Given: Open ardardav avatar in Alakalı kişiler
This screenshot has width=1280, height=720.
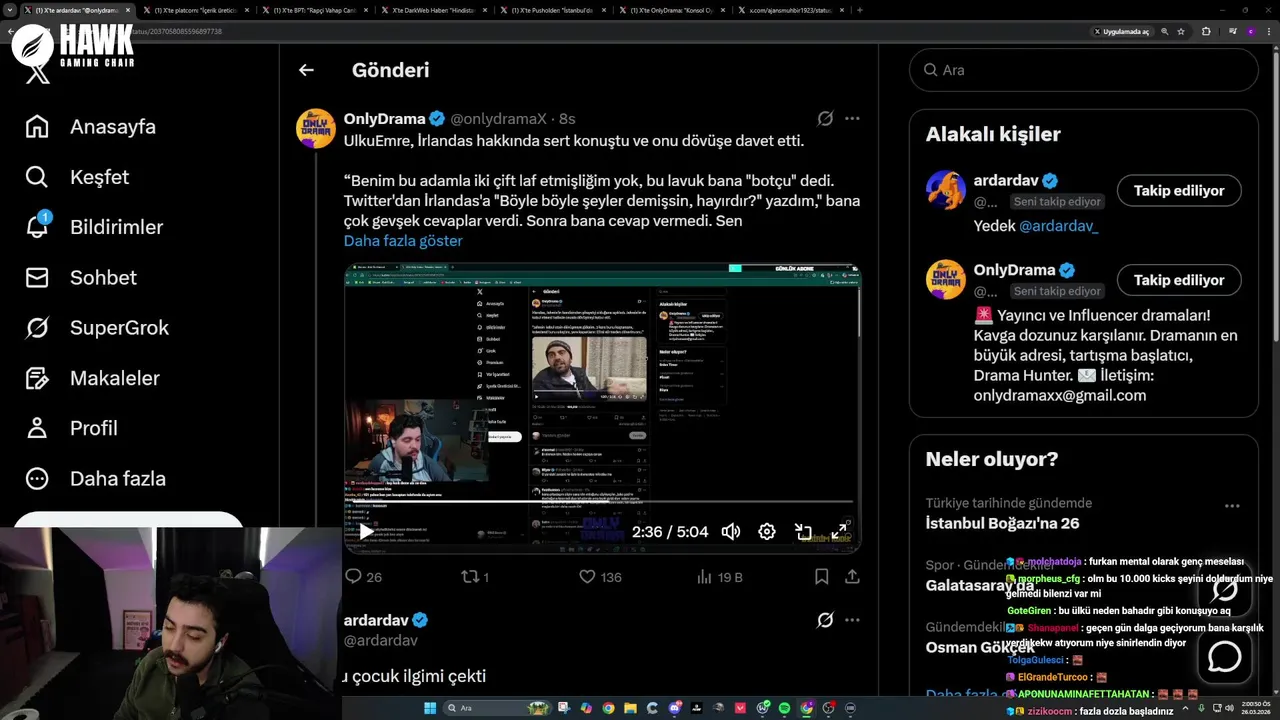Looking at the screenshot, I should [x=946, y=190].
